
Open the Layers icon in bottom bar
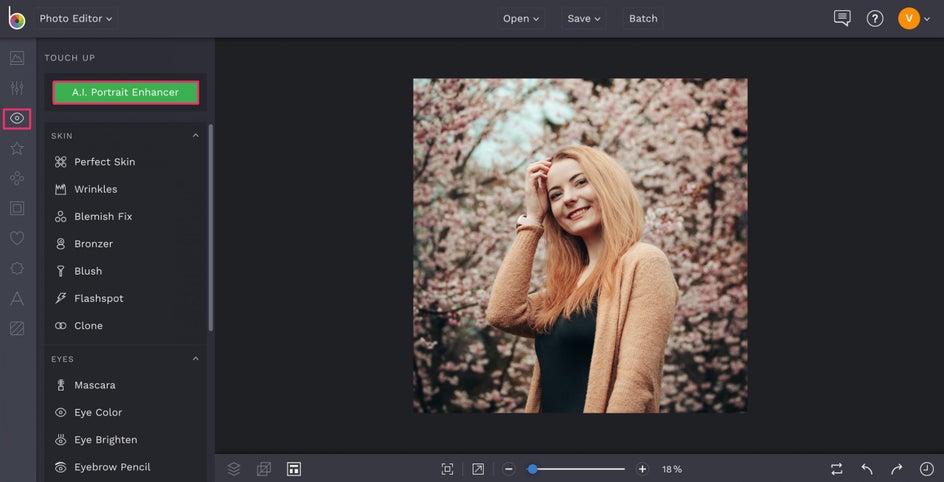coord(234,469)
